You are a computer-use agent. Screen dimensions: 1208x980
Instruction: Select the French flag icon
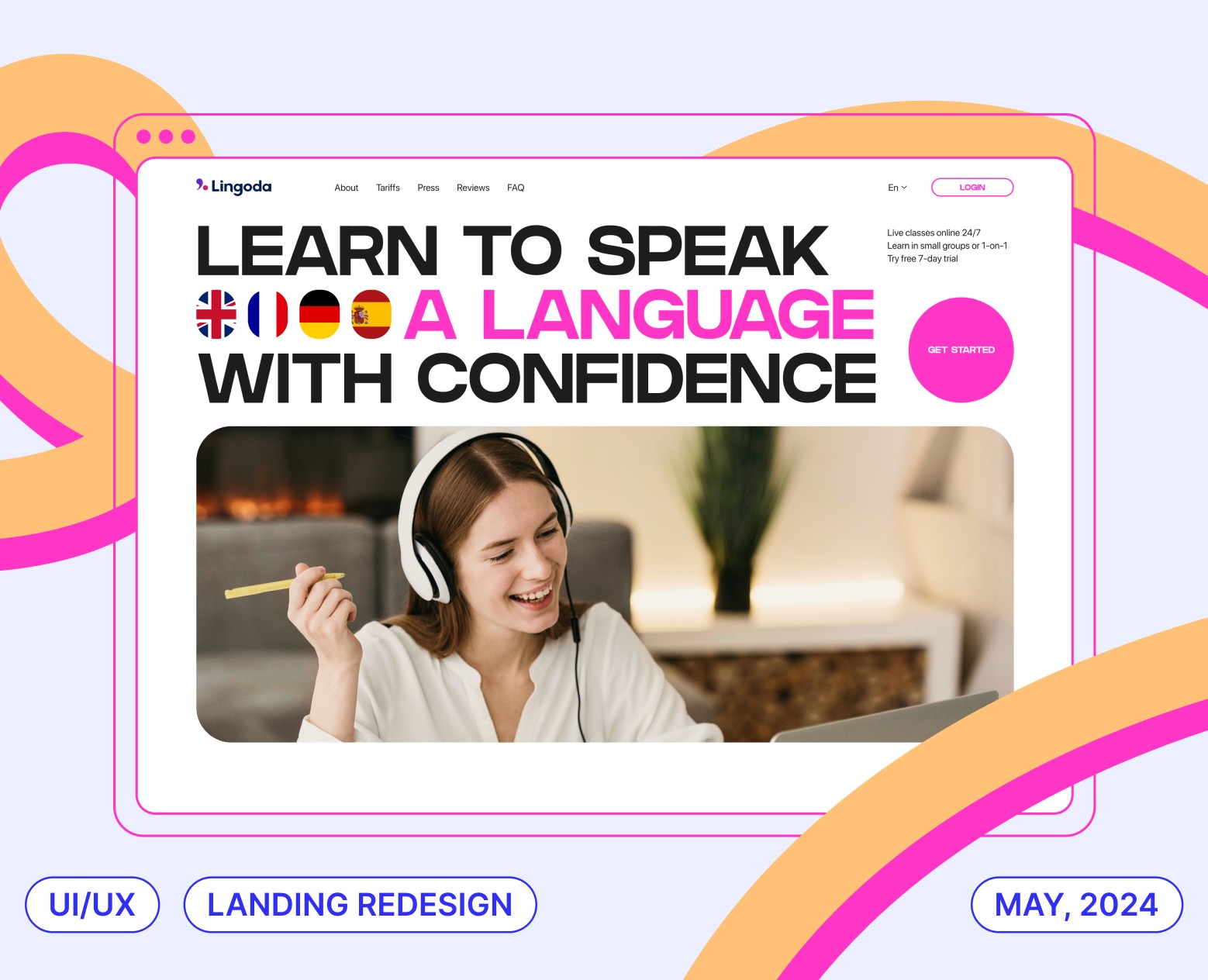point(267,314)
